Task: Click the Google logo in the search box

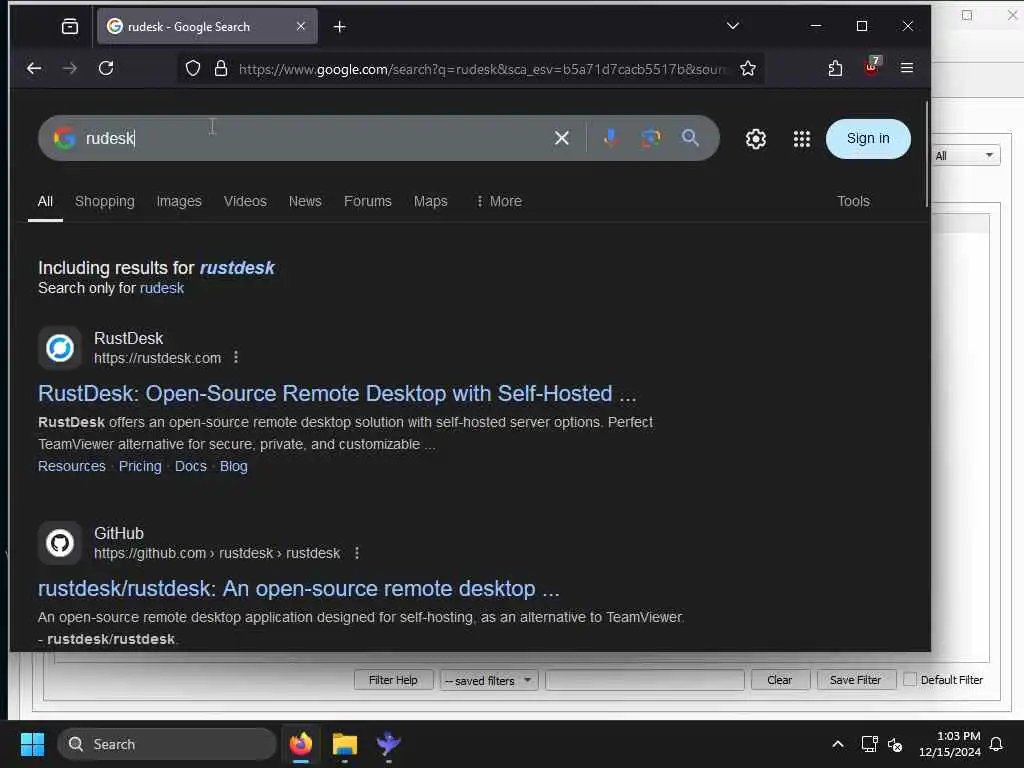Action: pos(65,138)
